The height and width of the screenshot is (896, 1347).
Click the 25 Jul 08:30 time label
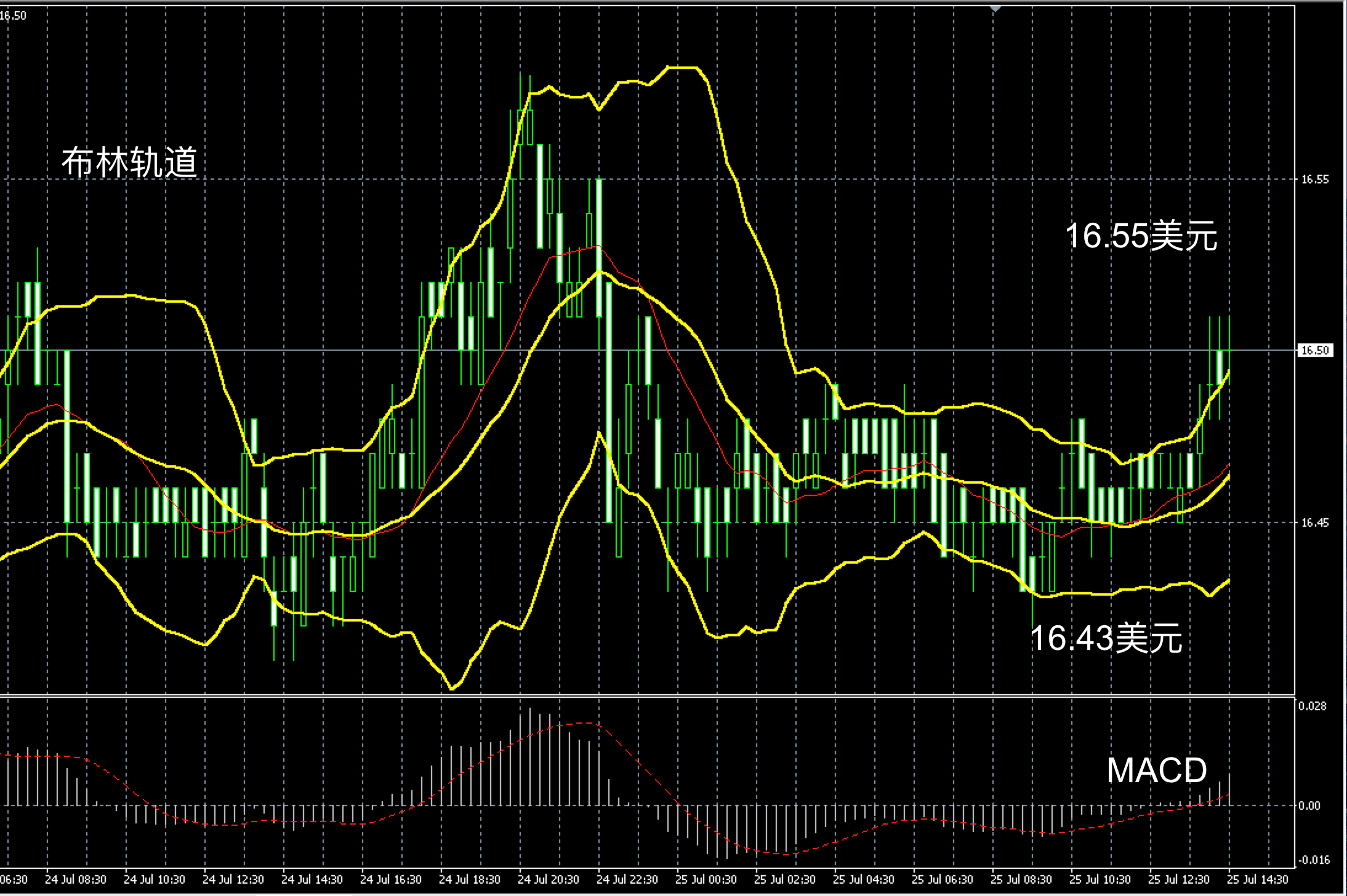1021,879
